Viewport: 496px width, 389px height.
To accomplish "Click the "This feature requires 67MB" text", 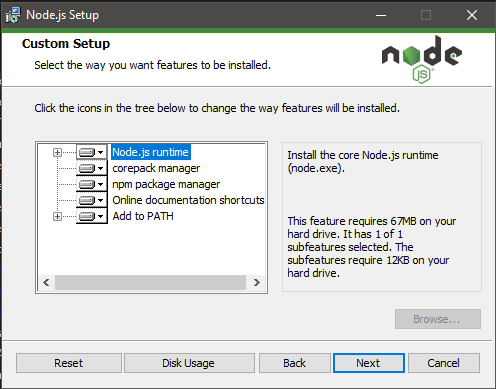I will [372, 247].
